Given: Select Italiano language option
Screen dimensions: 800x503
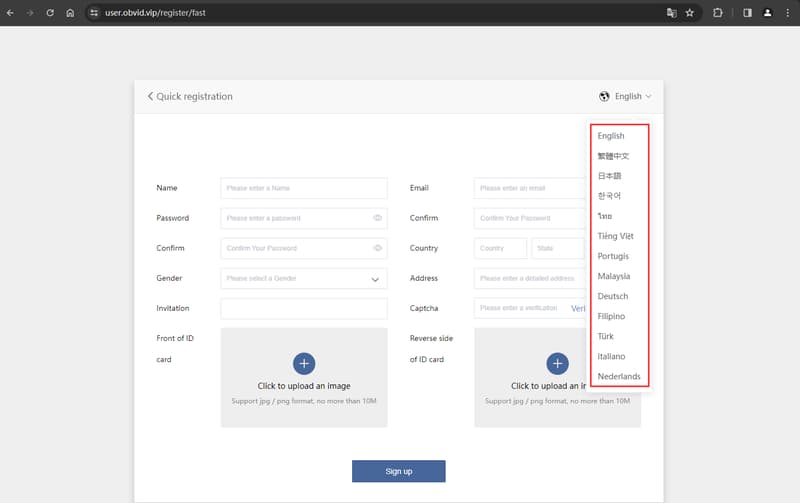Looking at the screenshot, I should point(611,356).
